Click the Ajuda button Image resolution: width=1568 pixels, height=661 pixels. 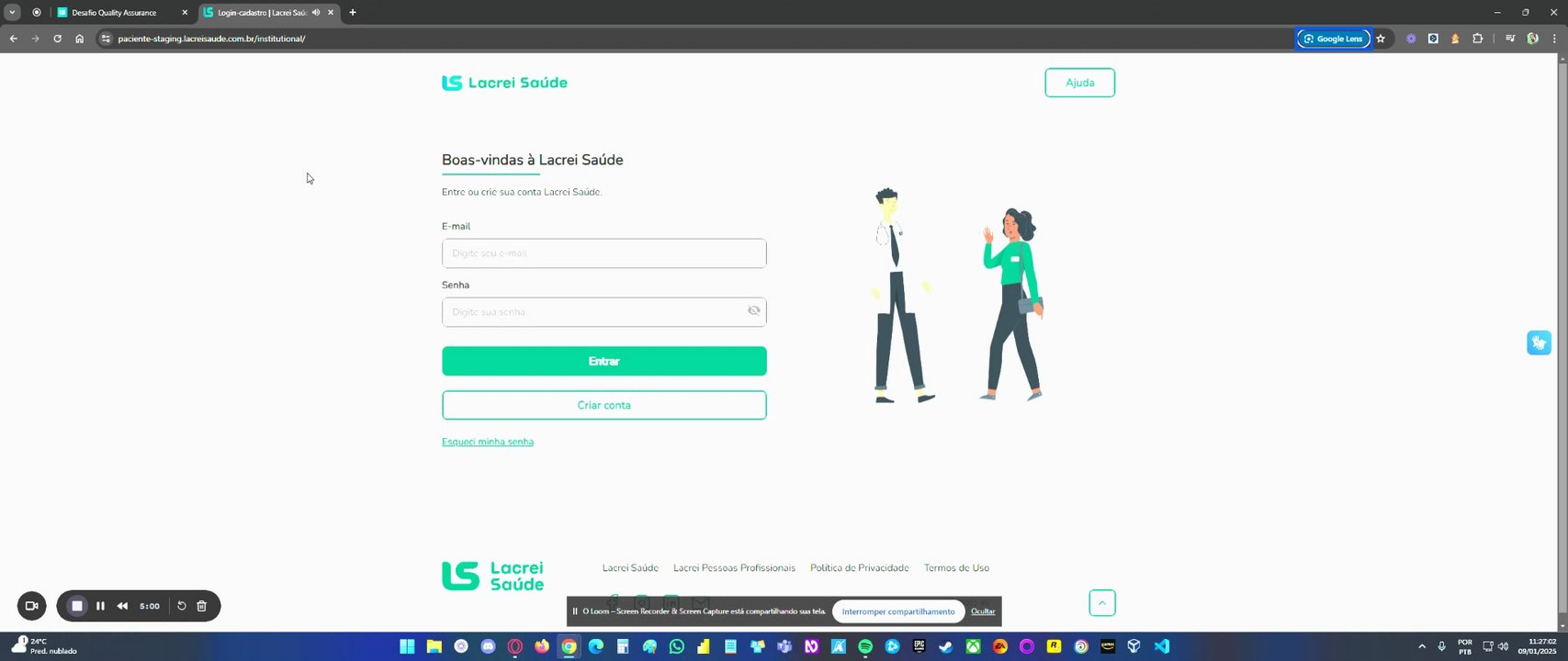[1079, 83]
